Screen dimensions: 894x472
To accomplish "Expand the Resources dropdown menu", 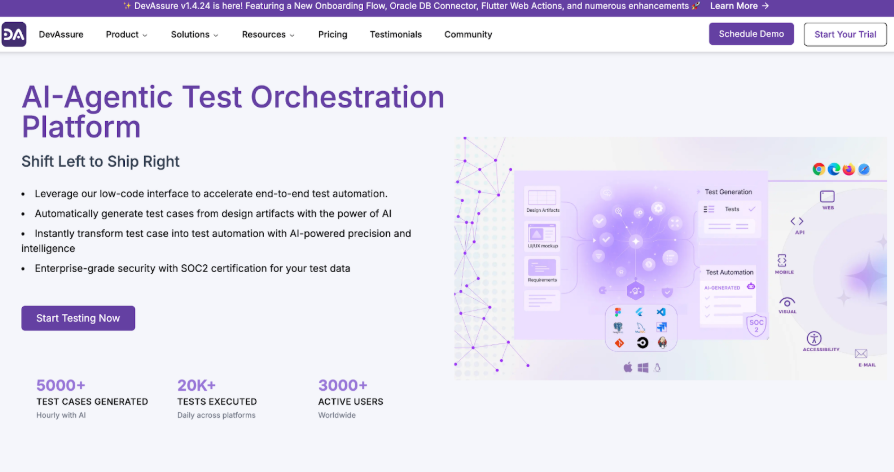I will (268, 34).
